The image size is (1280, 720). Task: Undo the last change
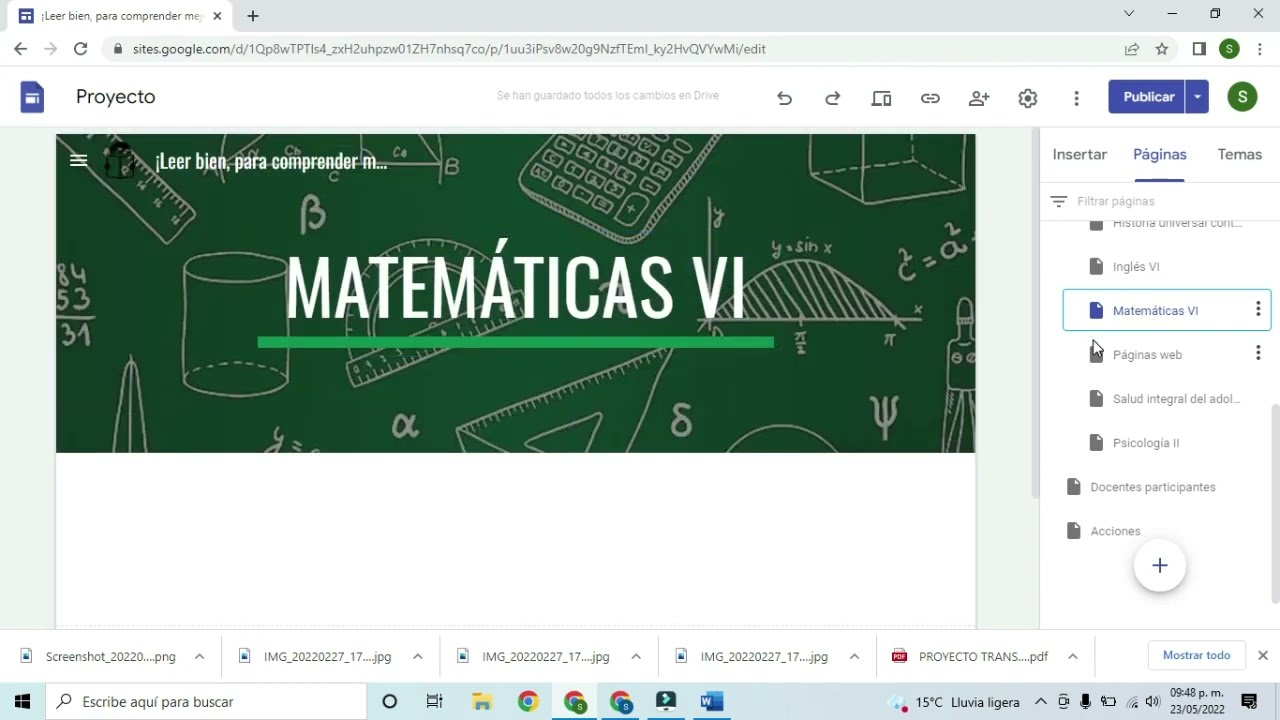[784, 98]
